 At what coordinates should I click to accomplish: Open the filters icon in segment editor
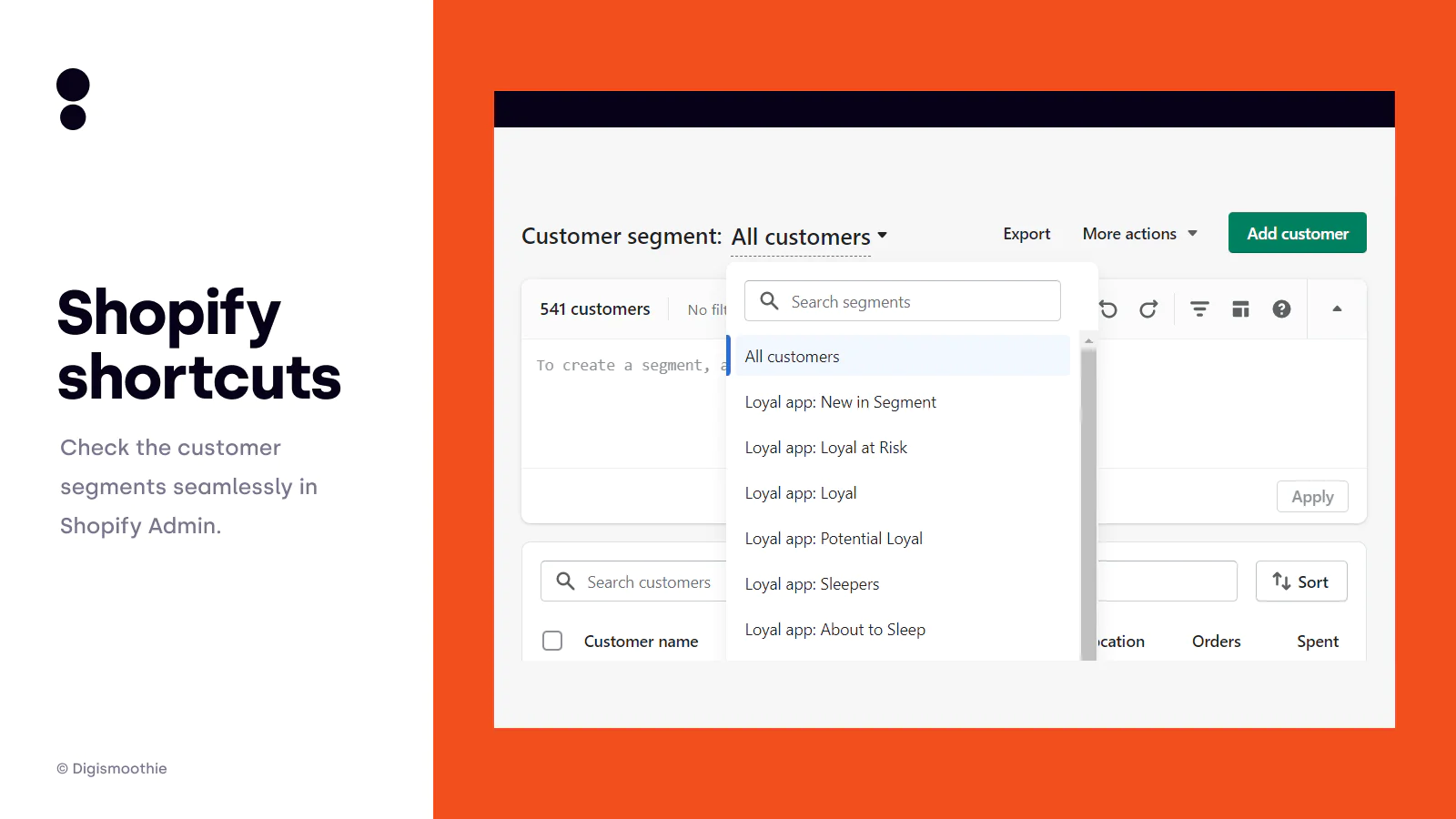[1200, 309]
